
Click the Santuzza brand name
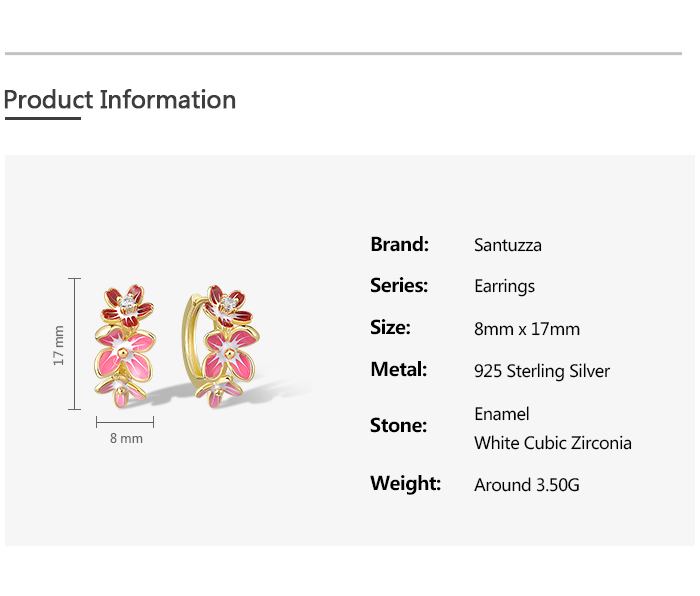(508, 245)
